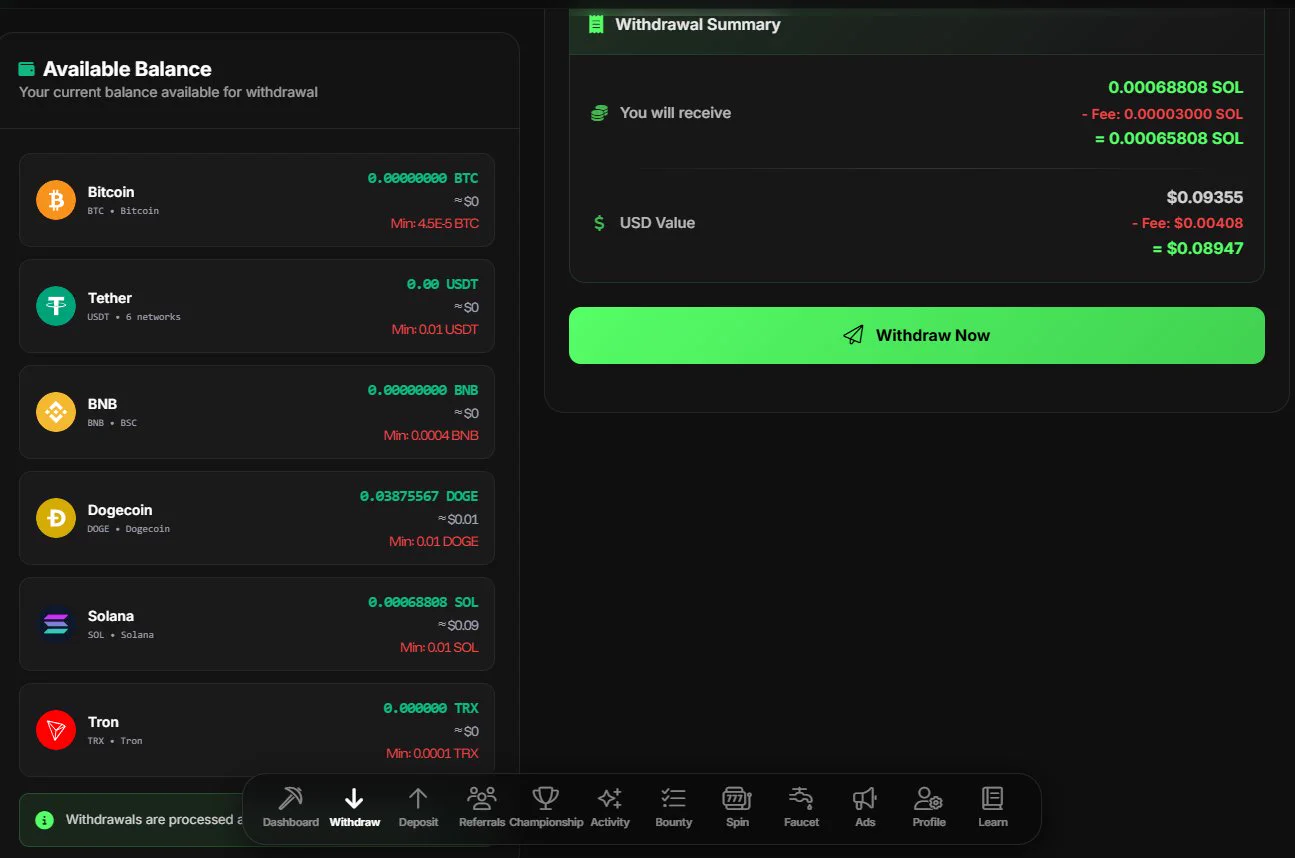Open the Ads megaphone section
The width and height of the screenshot is (1295, 858).
pyautogui.click(x=865, y=808)
